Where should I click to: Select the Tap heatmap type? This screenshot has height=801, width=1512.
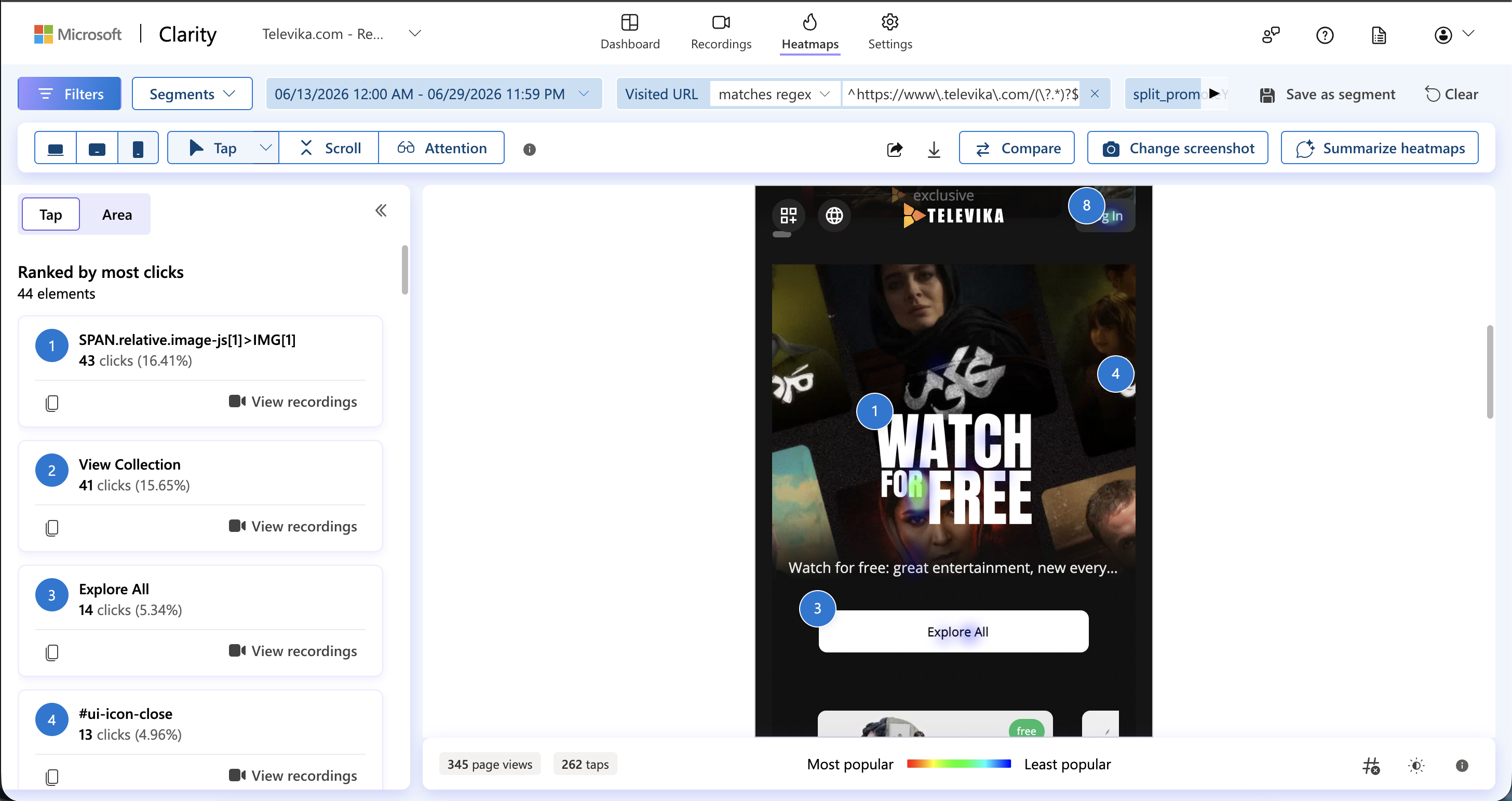212,148
